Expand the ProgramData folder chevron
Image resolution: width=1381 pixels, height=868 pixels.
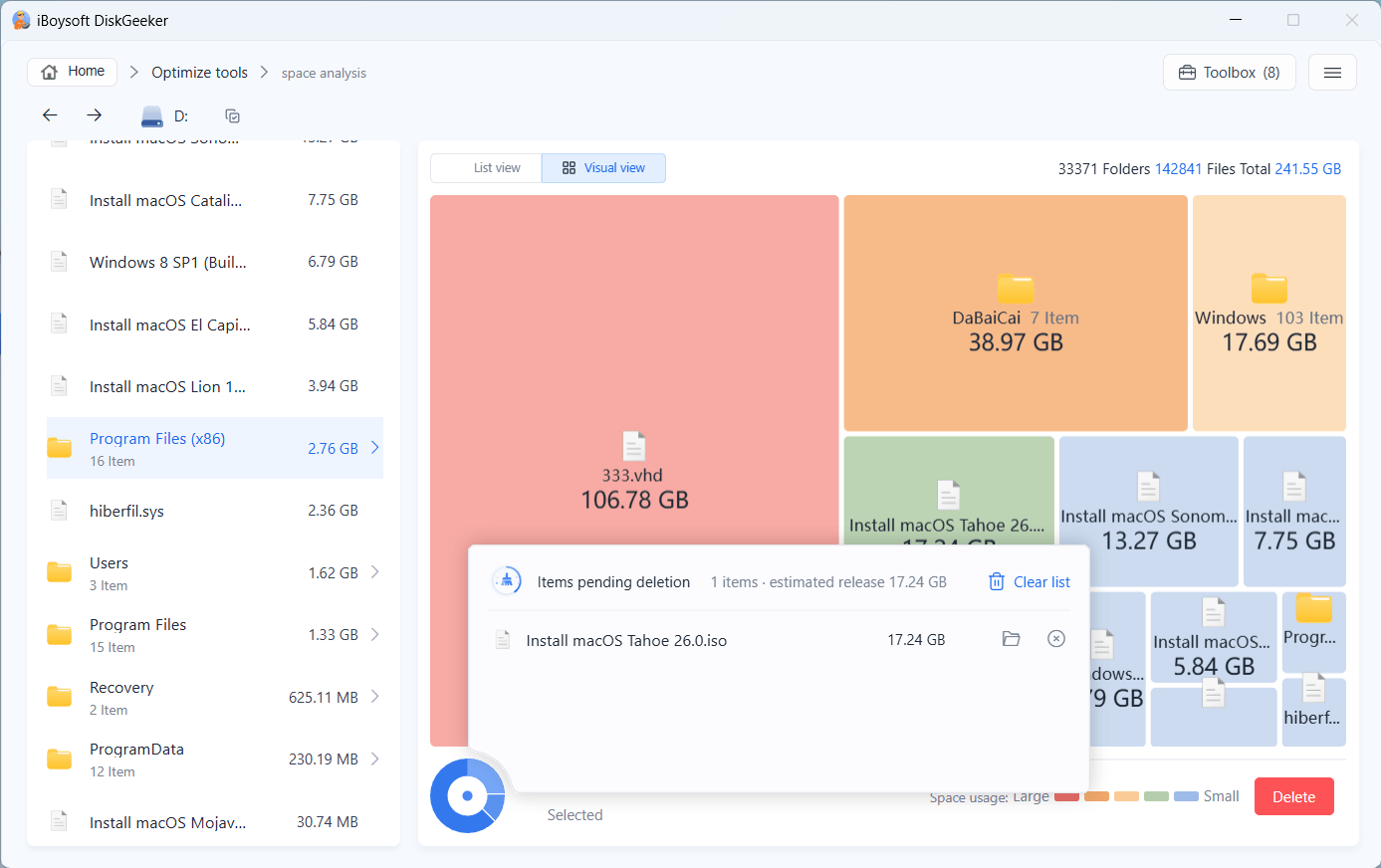[x=375, y=759]
